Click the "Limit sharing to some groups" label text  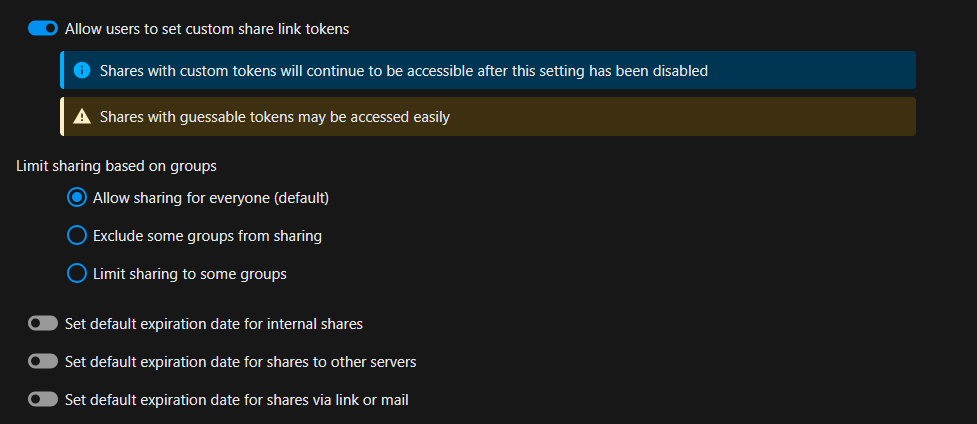point(190,274)
